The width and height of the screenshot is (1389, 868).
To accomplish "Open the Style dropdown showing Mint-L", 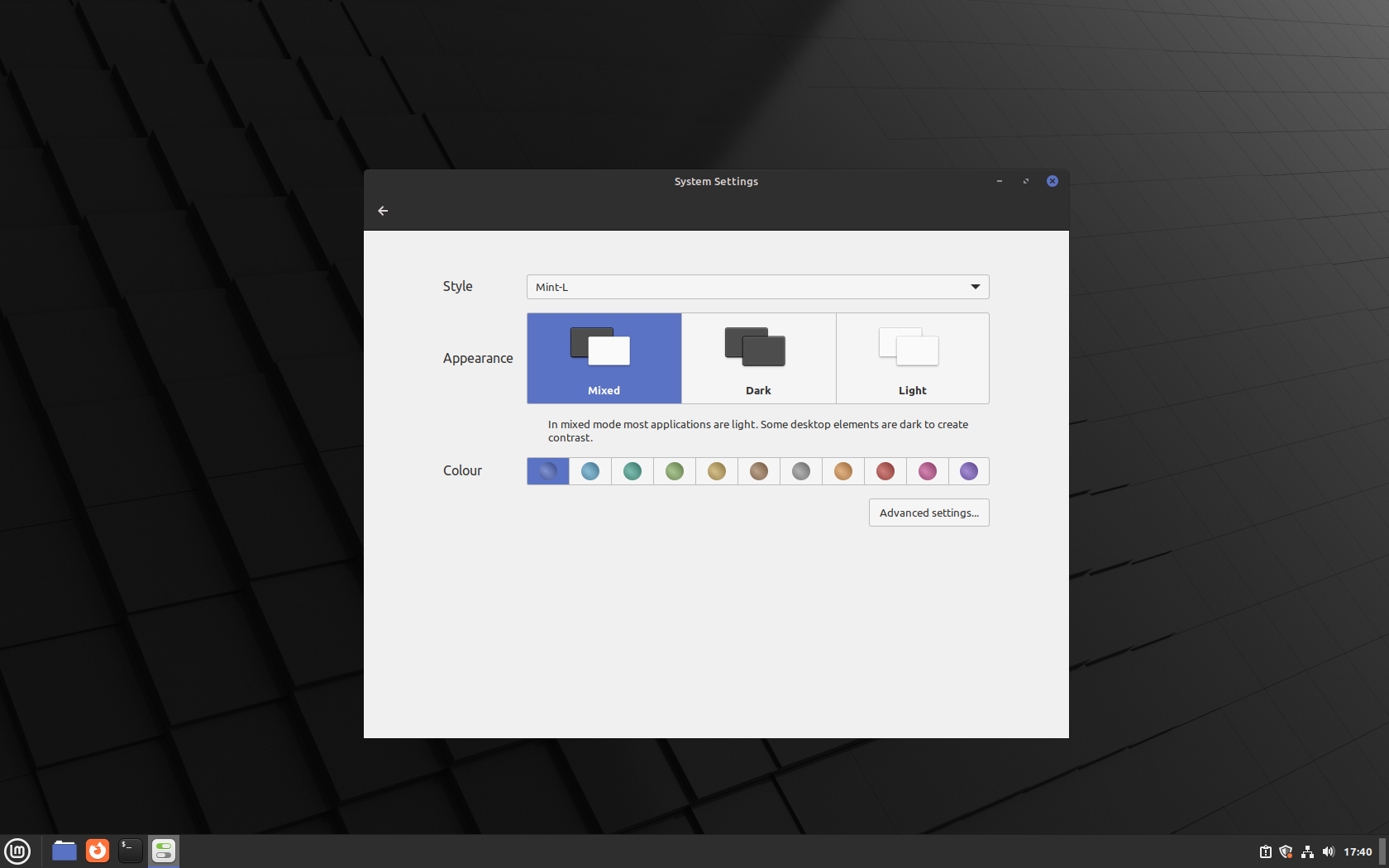I will [757, 287].
